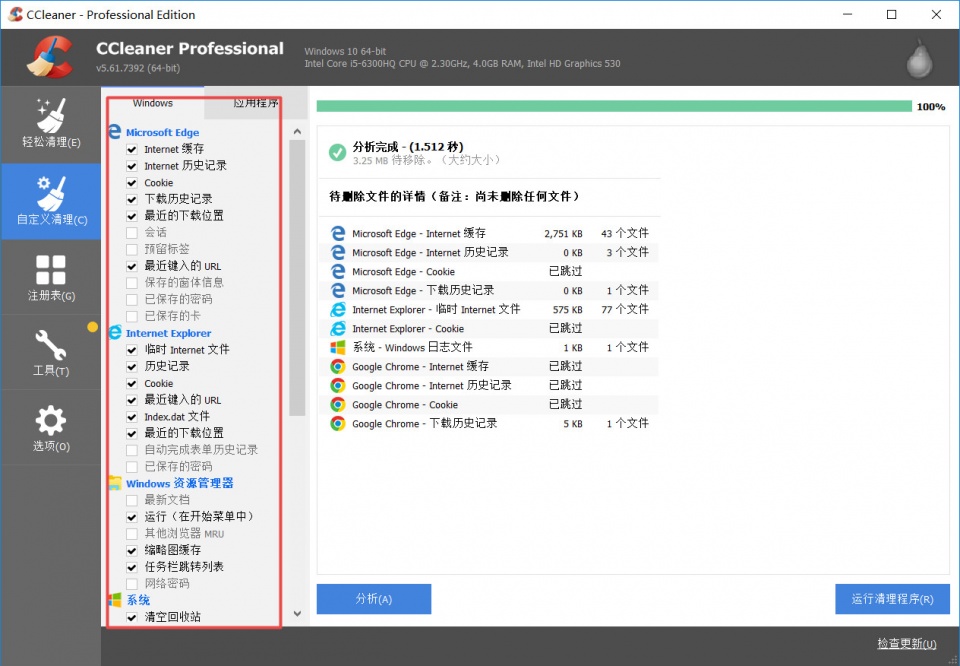The image size is (960, 666).
Task: Click the 100% progress bar
Action: 614,107
